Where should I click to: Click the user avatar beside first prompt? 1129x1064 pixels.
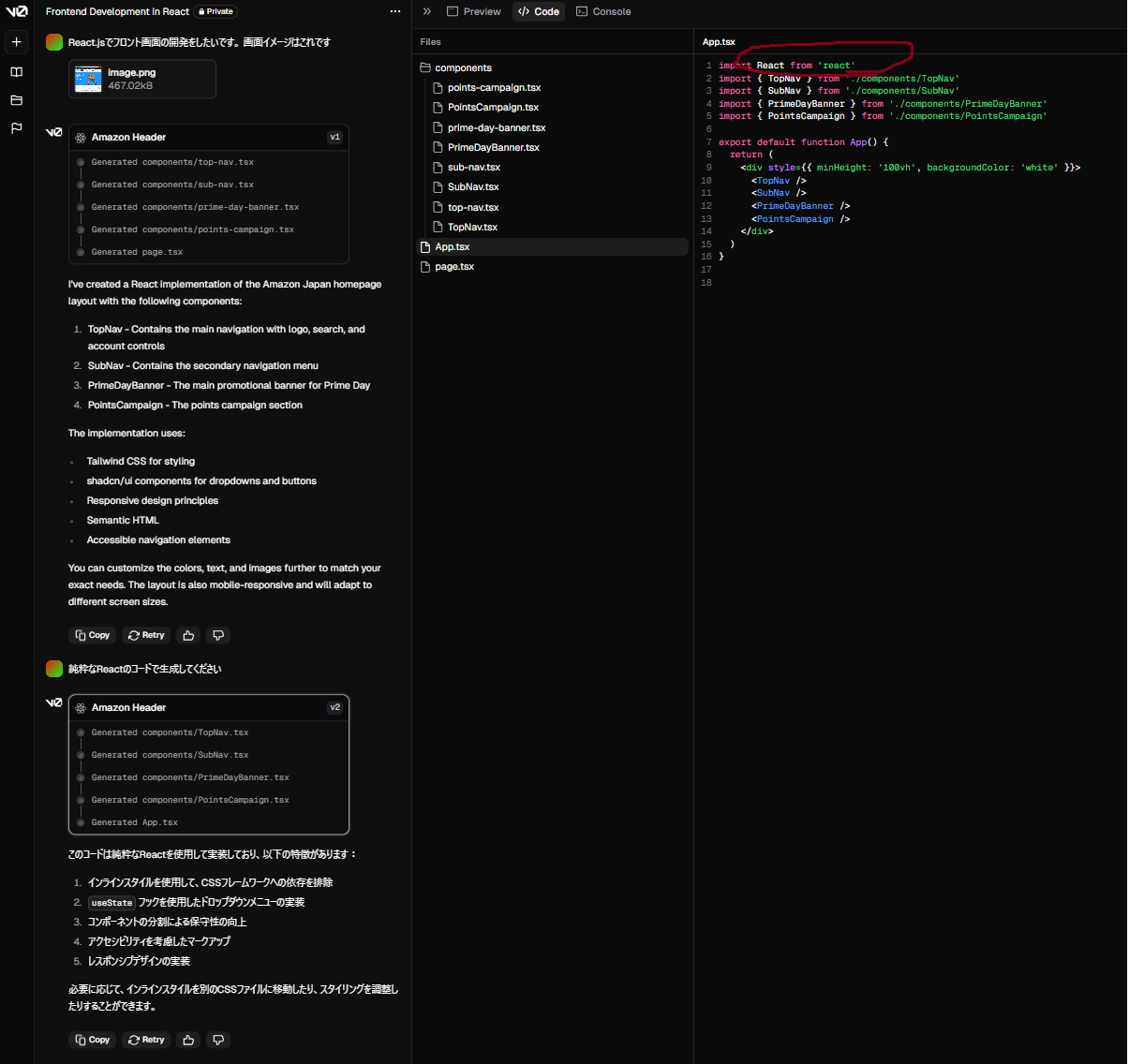(54, 42)
